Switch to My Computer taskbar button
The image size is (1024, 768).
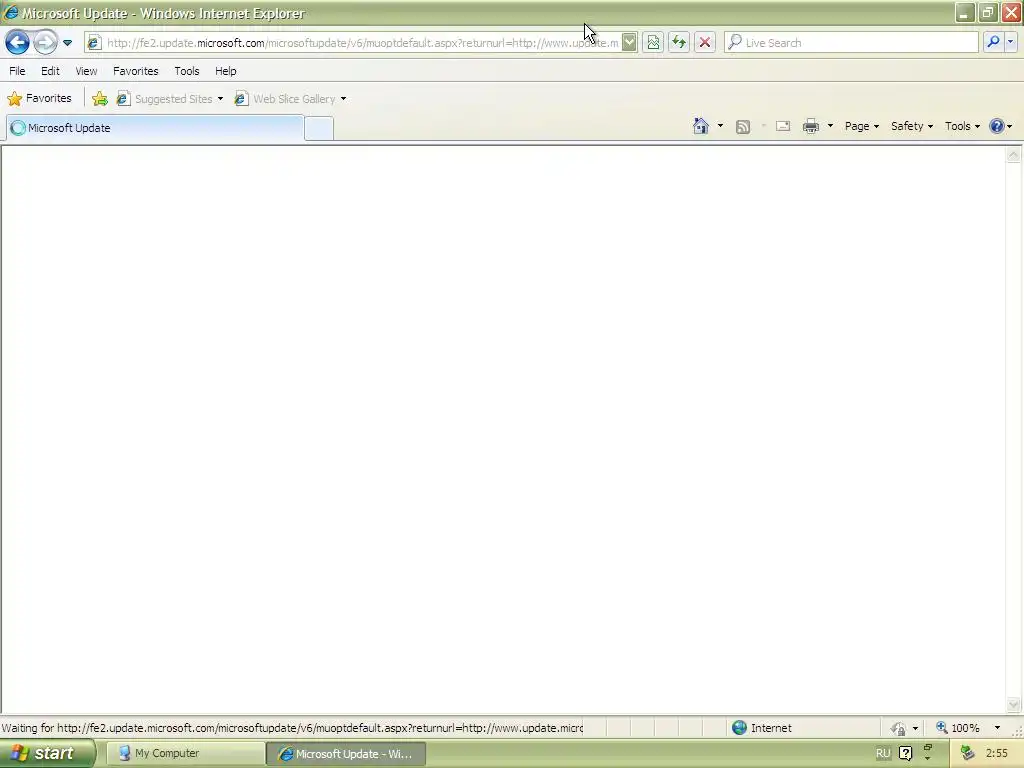pyautogui.click(x=186, y=753)
